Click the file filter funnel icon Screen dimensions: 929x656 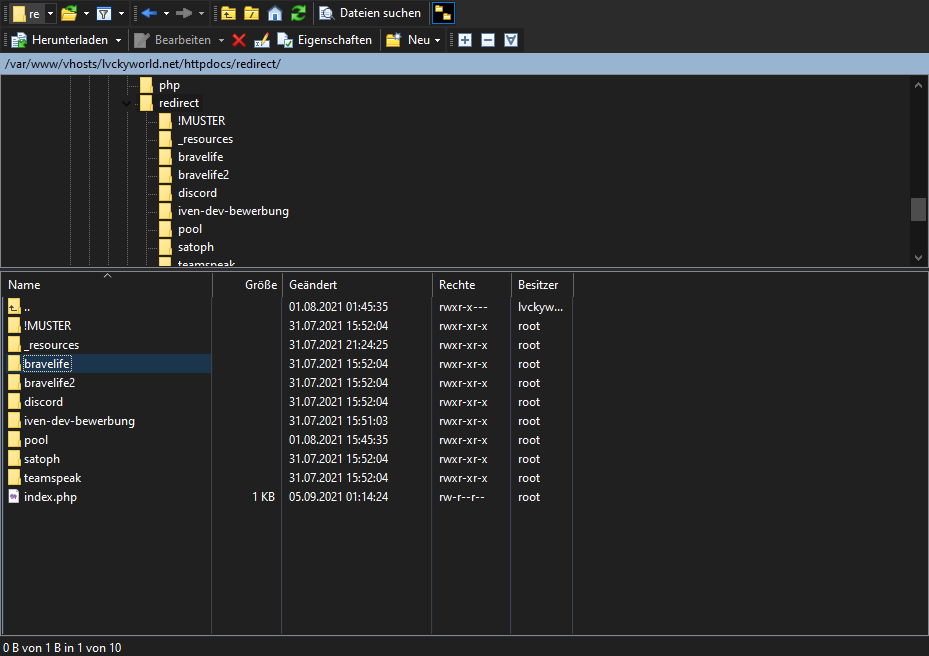pos(104,13)
